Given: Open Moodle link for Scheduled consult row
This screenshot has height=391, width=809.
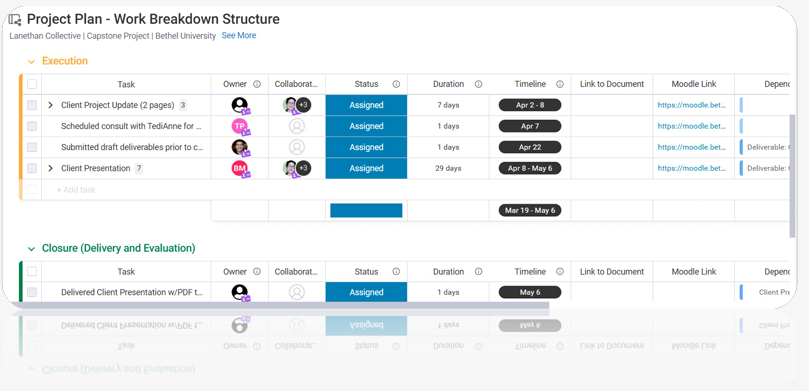Looking at the screenshot, I should (691, 126).
